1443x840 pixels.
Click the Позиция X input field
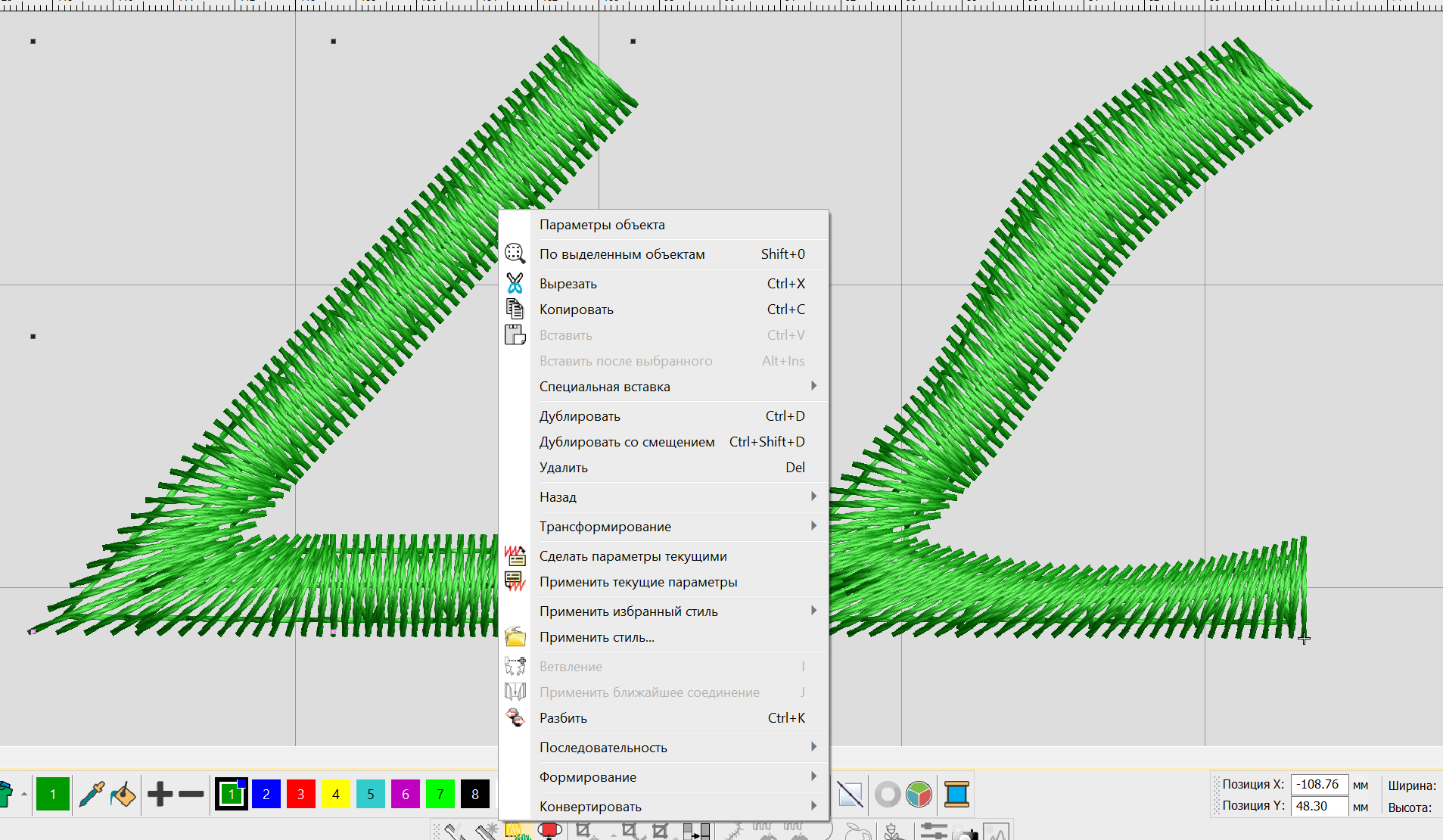(x=1318, y=785)
